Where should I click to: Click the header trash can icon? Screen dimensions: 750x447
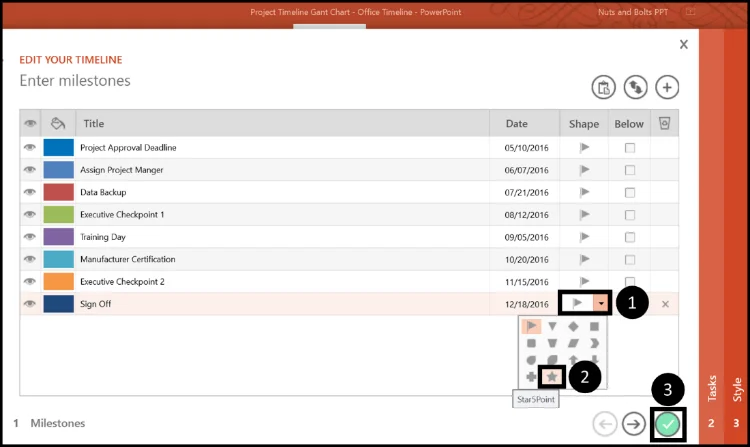tap(664, 123)
